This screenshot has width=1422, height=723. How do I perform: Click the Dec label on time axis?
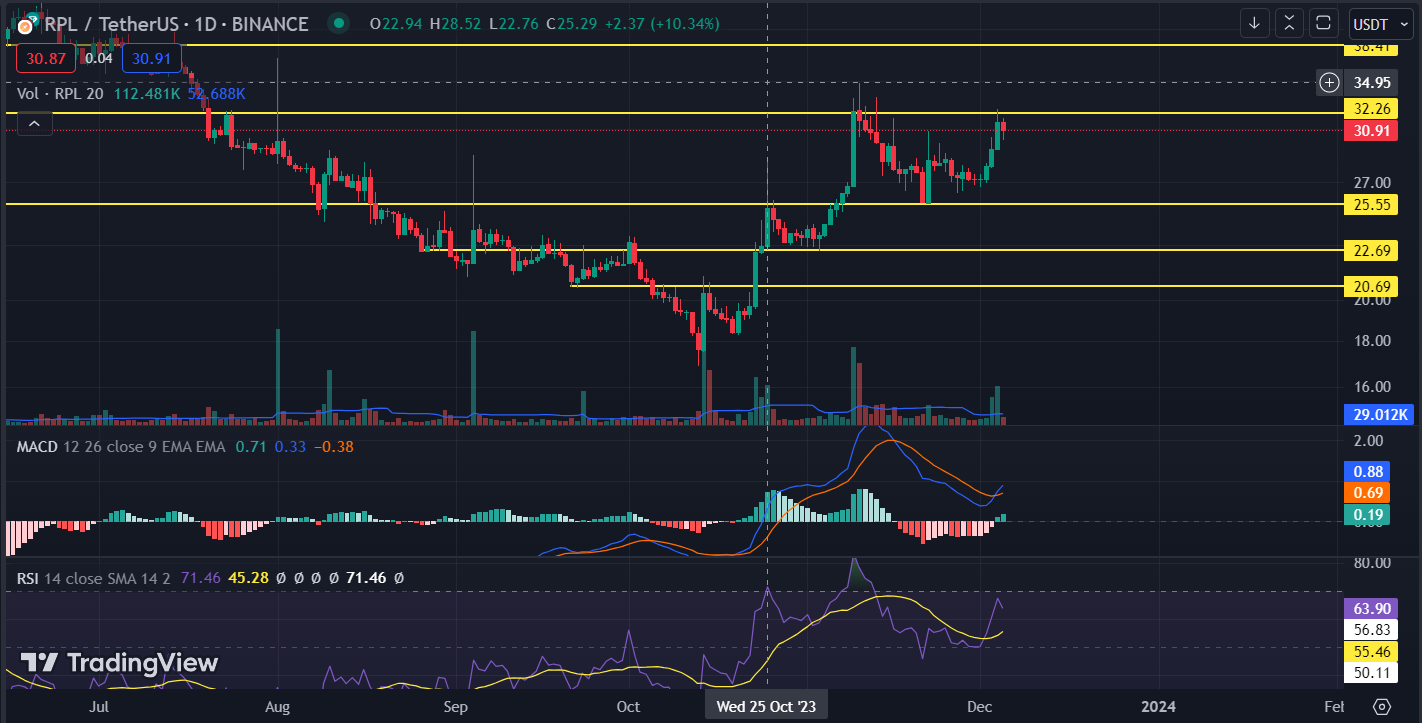[979, 707]
